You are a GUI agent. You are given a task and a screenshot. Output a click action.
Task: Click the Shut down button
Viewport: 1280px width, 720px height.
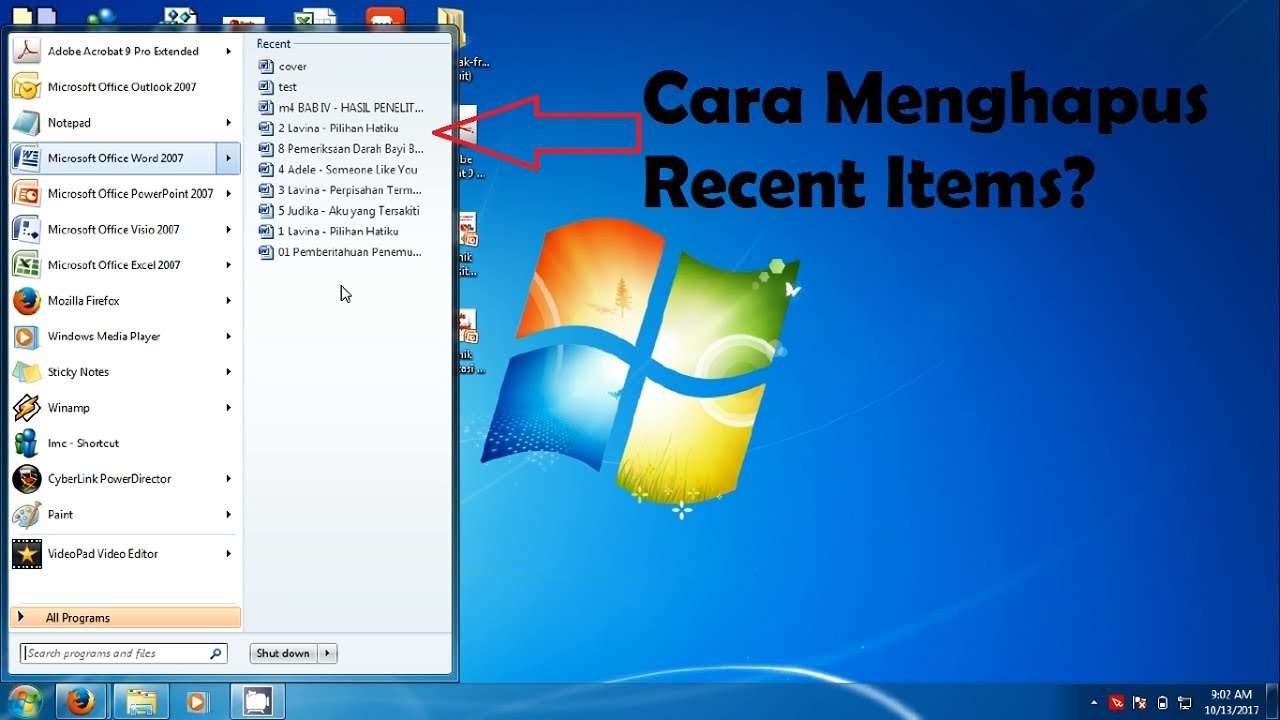[x=283, y=653]
